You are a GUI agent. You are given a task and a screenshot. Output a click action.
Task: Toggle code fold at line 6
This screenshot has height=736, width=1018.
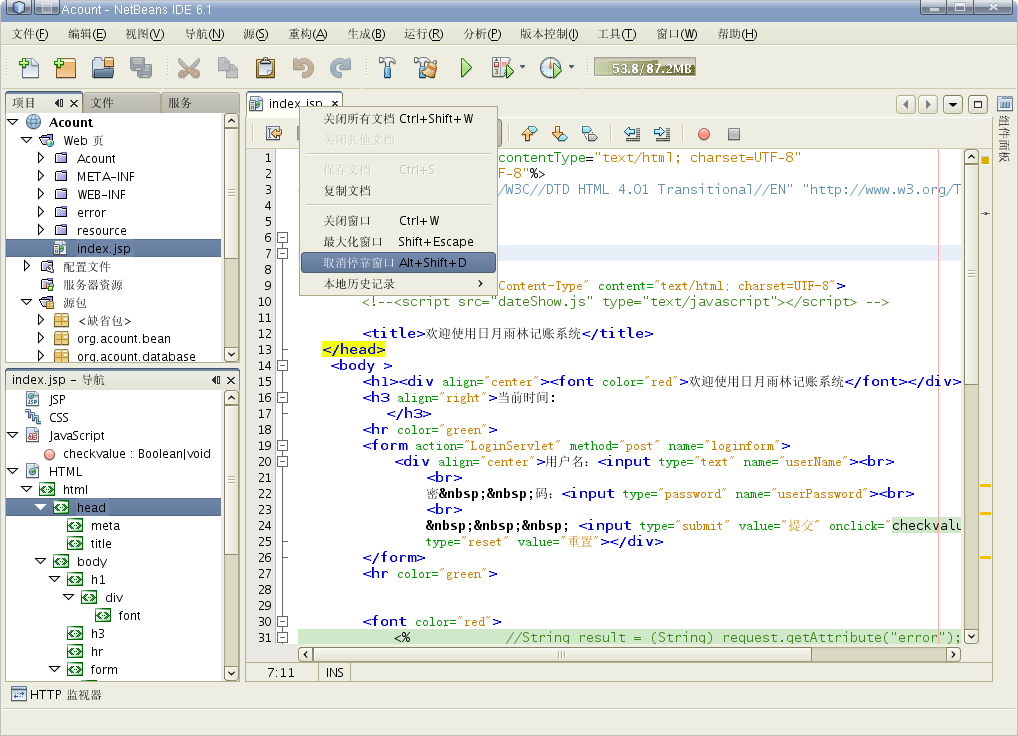tap(282, 238)
